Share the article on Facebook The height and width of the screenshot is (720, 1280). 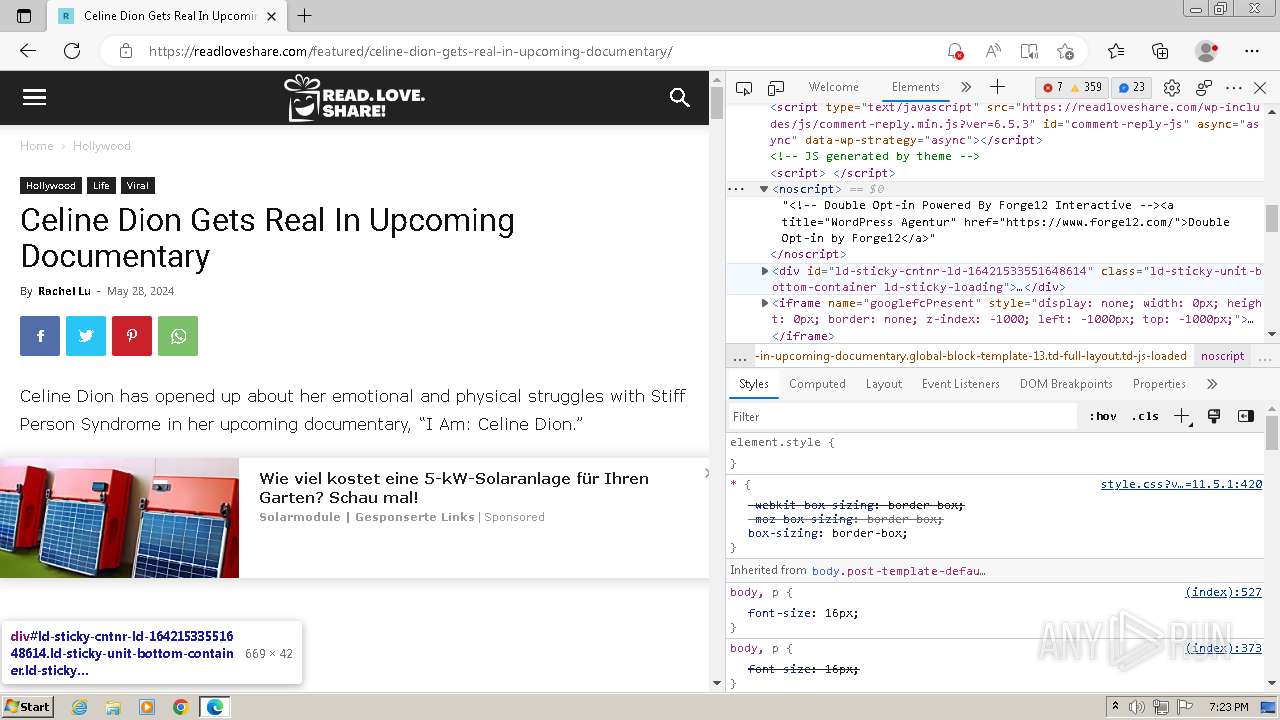click(40, 336)
